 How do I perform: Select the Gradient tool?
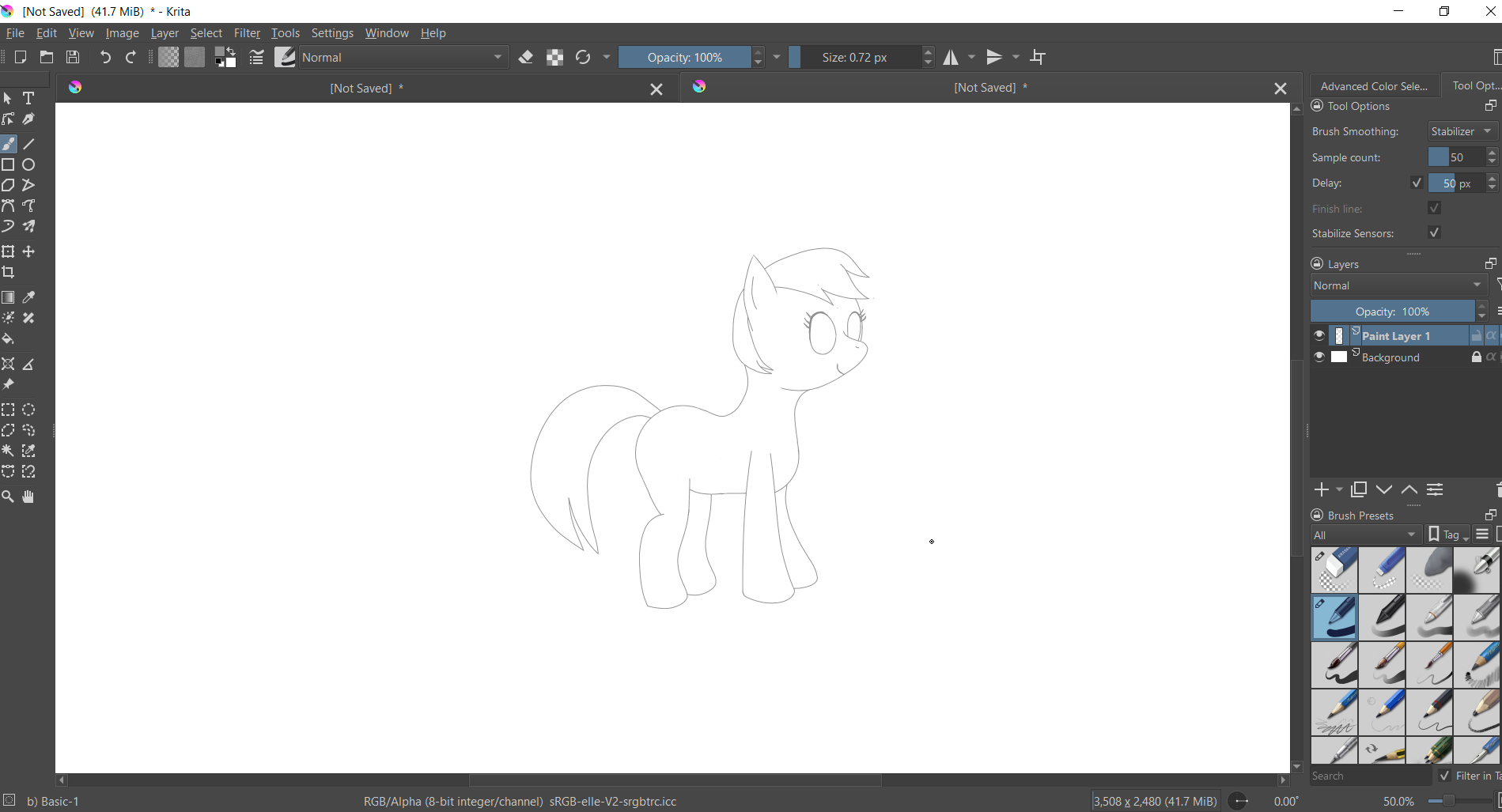(x=9, y=297)
